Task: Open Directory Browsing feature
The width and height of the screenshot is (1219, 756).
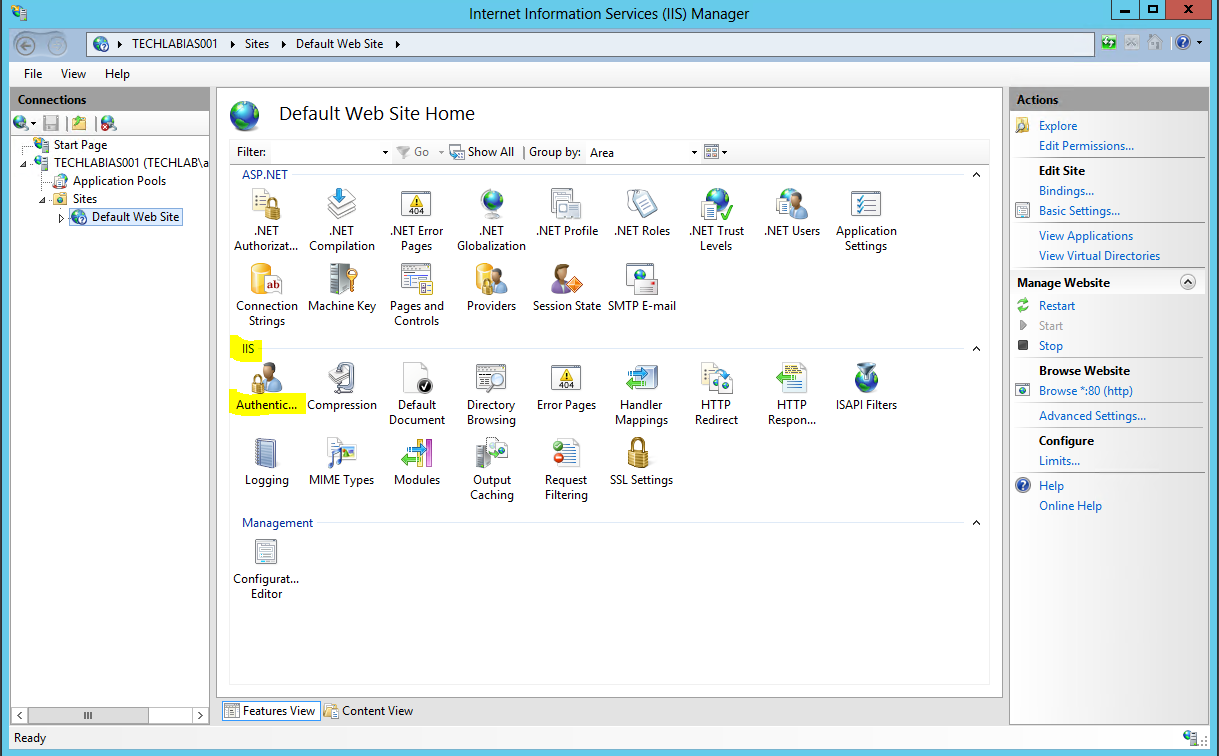Action: pyautogui.click(x=491, y=395)
